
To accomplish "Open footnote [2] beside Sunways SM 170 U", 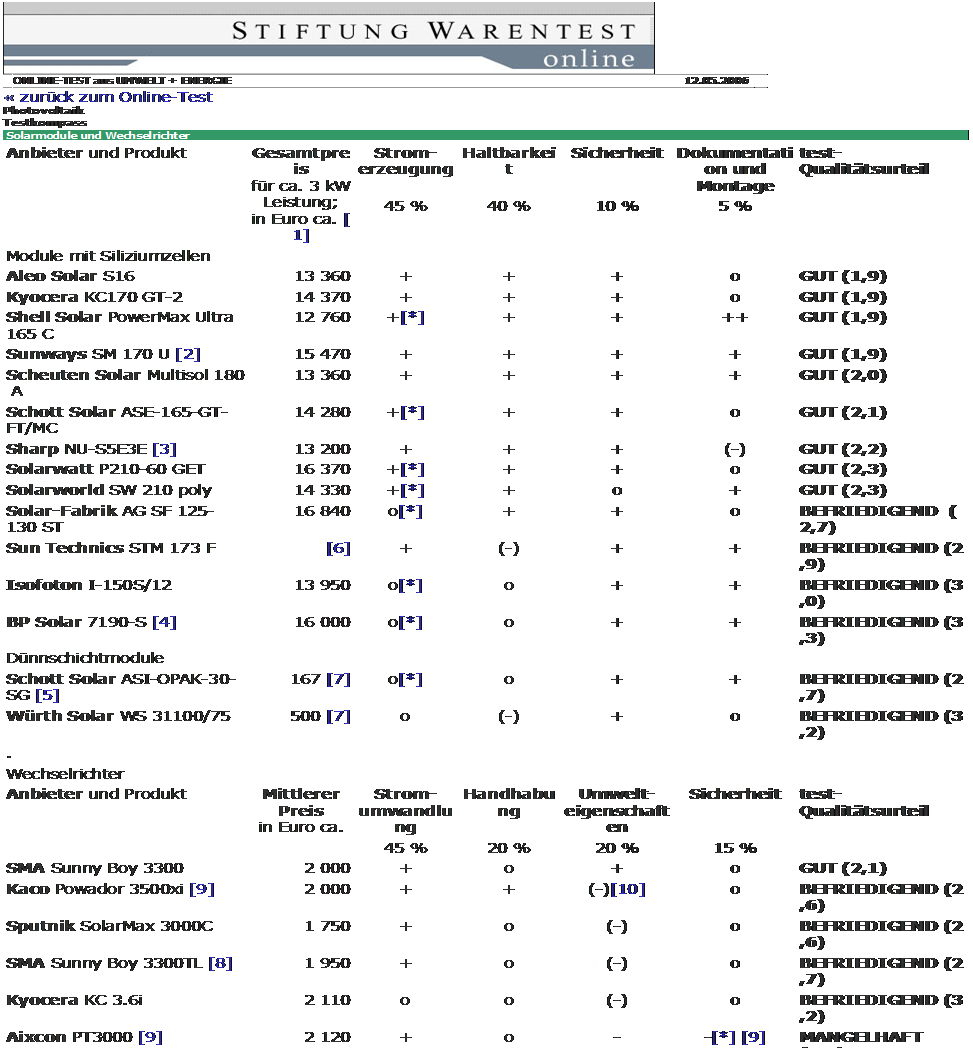I will [x=188, y=354].
